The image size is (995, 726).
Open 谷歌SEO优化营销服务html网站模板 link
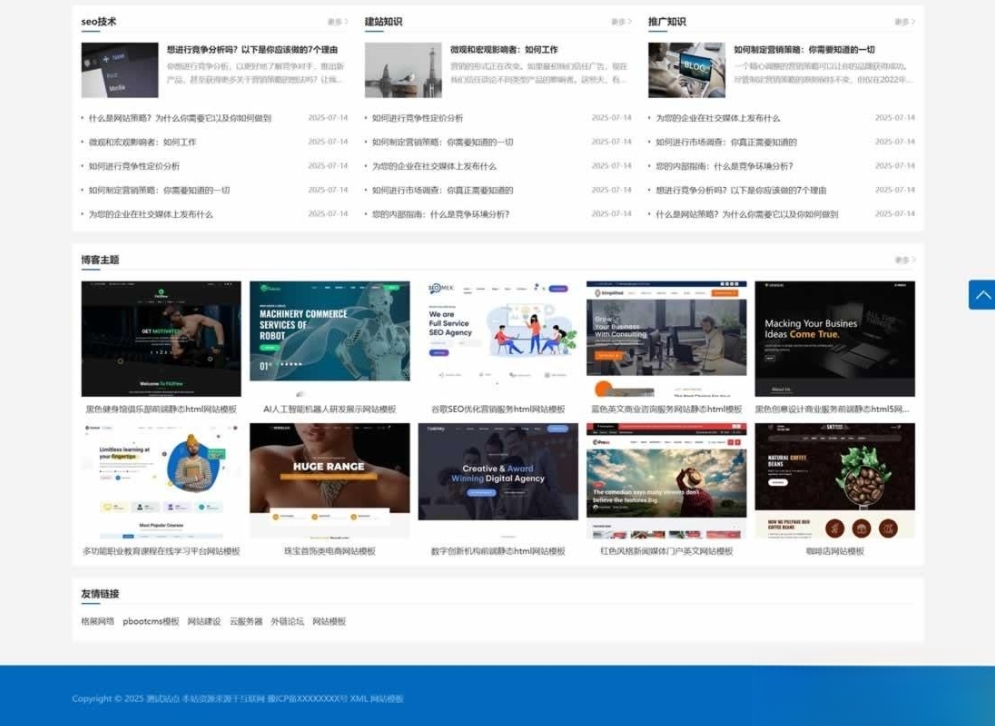[498, 409]
